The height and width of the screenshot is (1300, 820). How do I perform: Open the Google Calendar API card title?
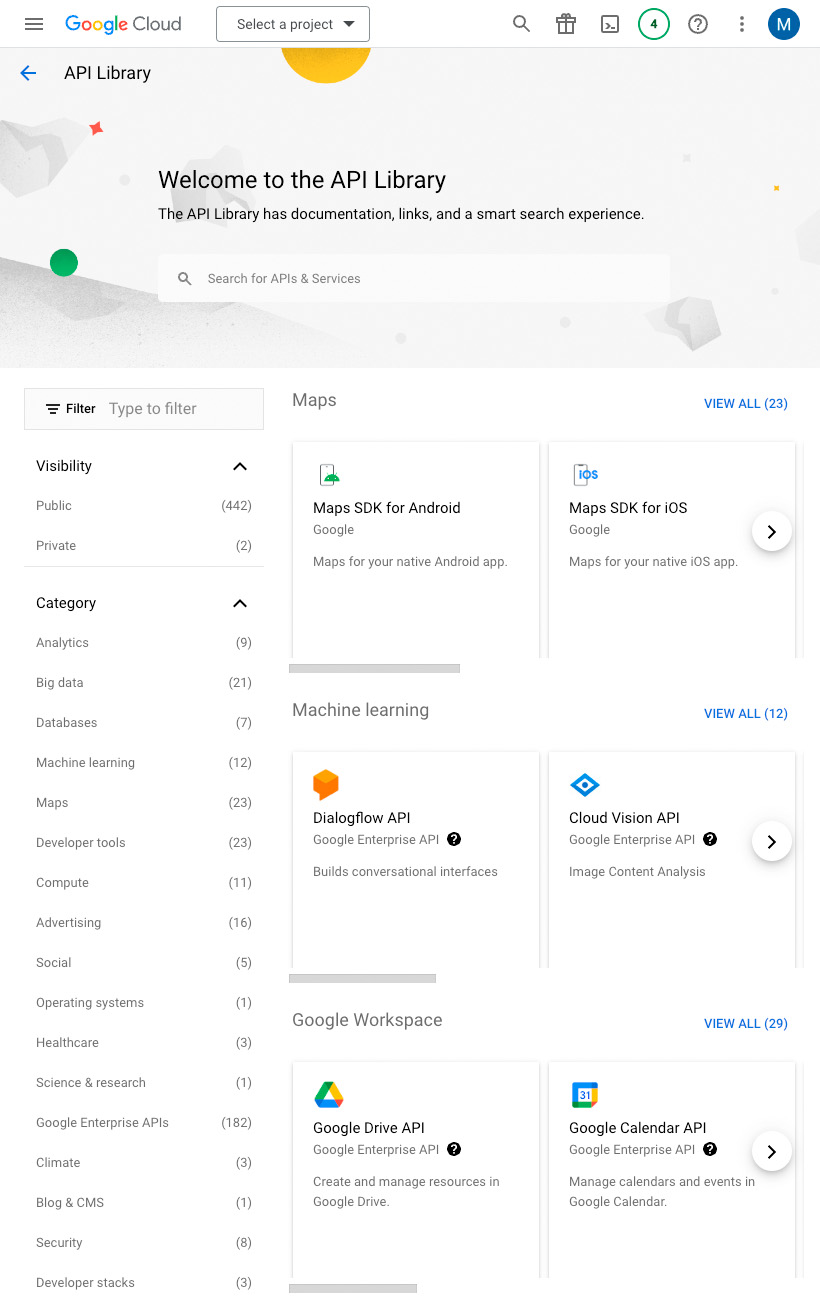[638, 1128]
